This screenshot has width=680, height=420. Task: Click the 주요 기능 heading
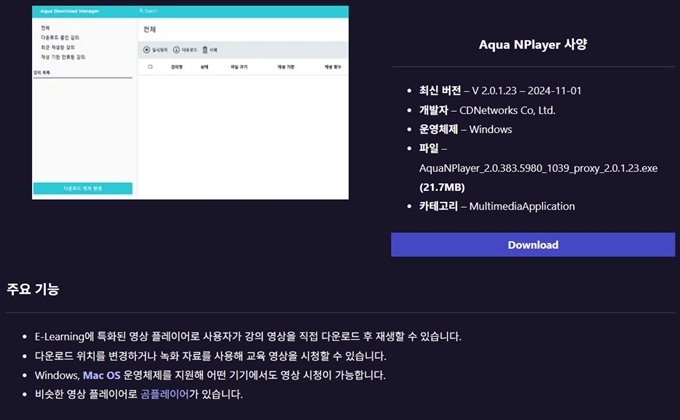33,289
